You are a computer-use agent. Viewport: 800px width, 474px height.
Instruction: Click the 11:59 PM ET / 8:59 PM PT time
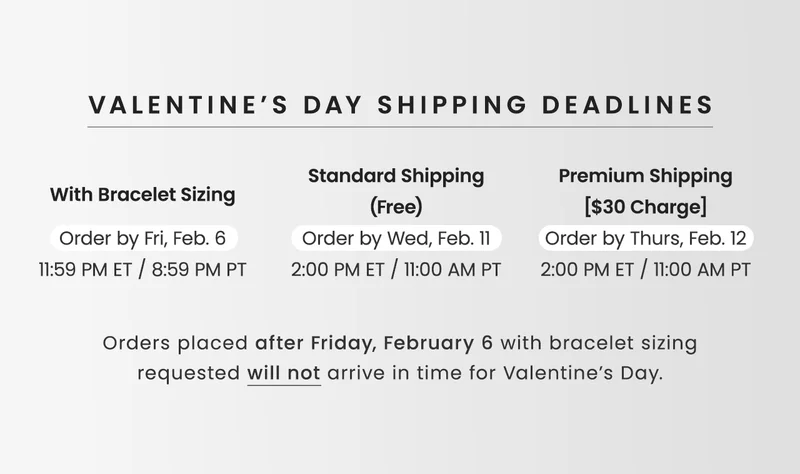[143, 270]
